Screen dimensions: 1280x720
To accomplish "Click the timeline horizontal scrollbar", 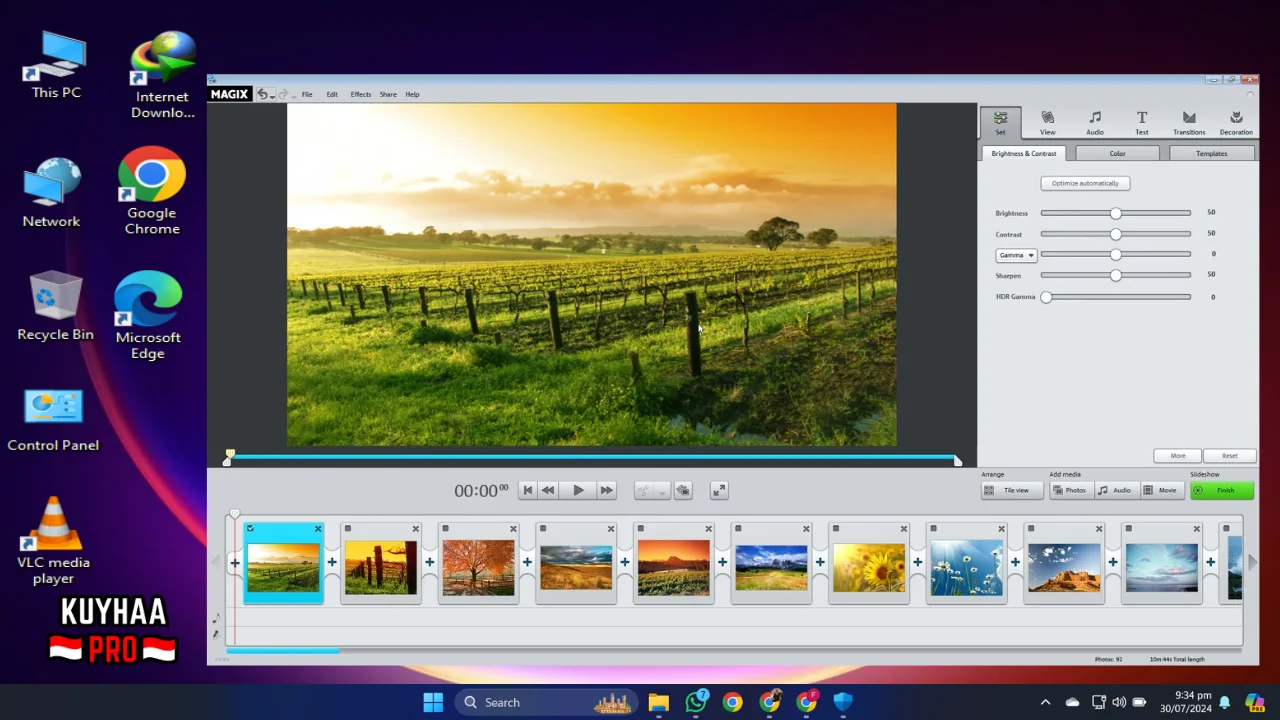I will (283, 651).
